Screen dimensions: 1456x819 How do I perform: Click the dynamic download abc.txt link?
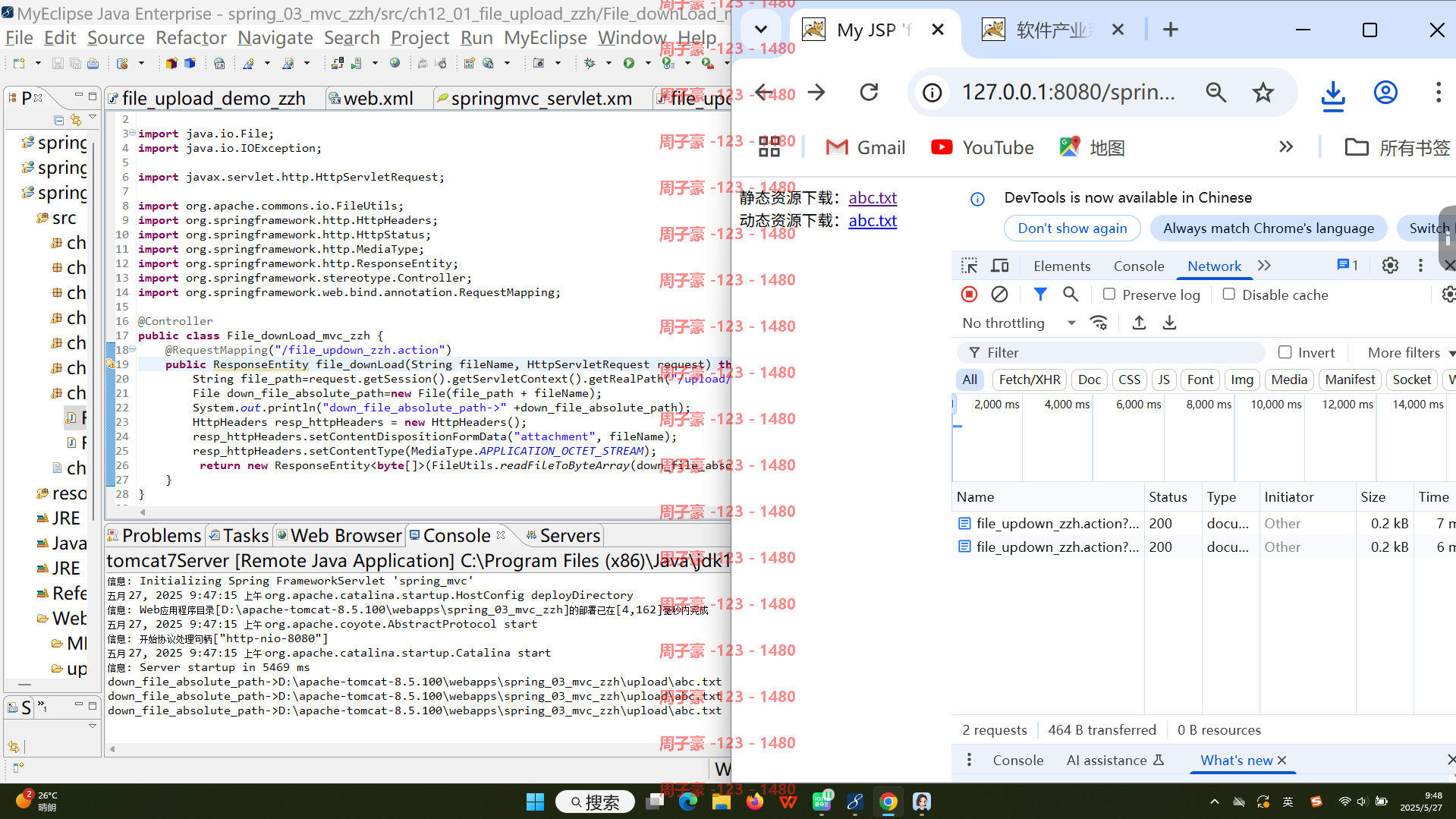tap(873, 220)
